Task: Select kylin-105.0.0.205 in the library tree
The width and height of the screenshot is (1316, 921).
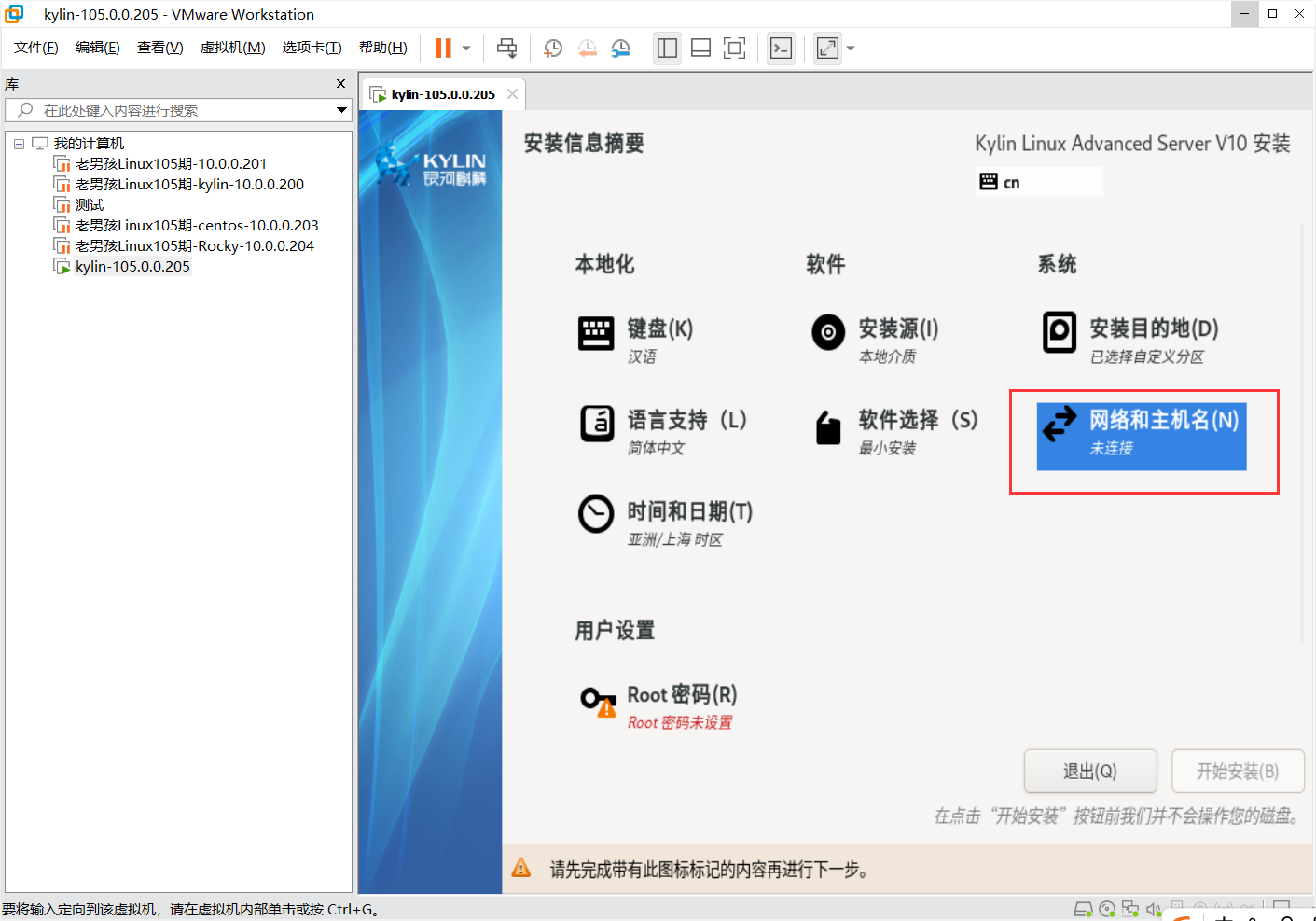Action: click(x=132, y=267)
